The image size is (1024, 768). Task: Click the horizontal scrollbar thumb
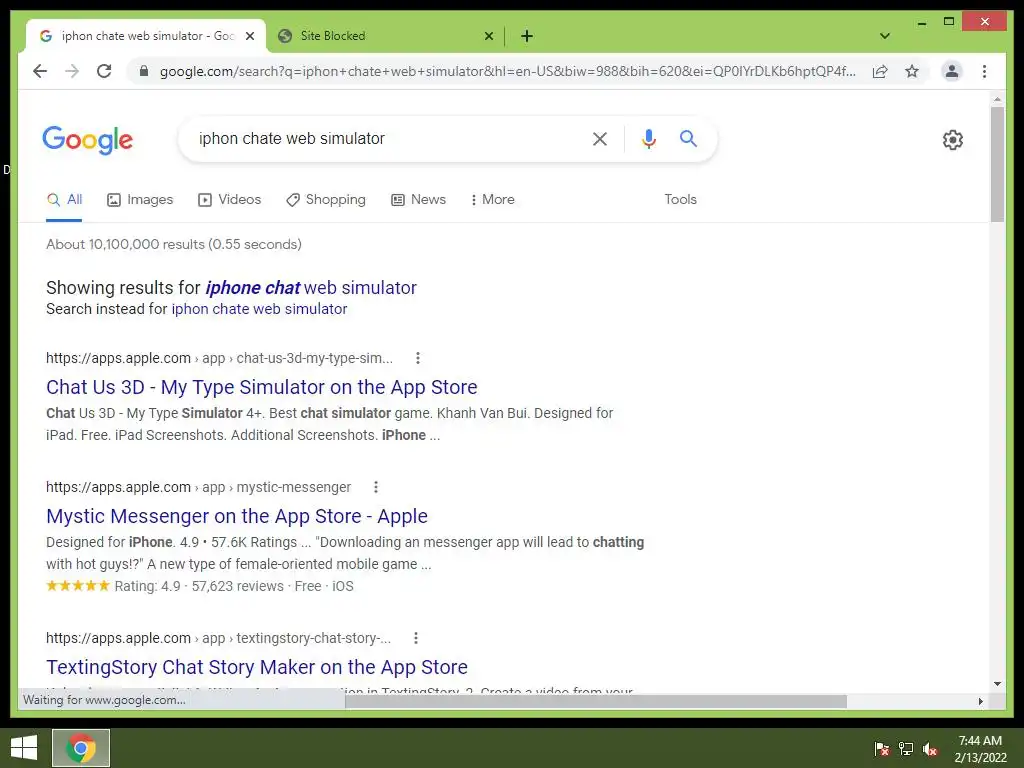(x=596, y=701)
